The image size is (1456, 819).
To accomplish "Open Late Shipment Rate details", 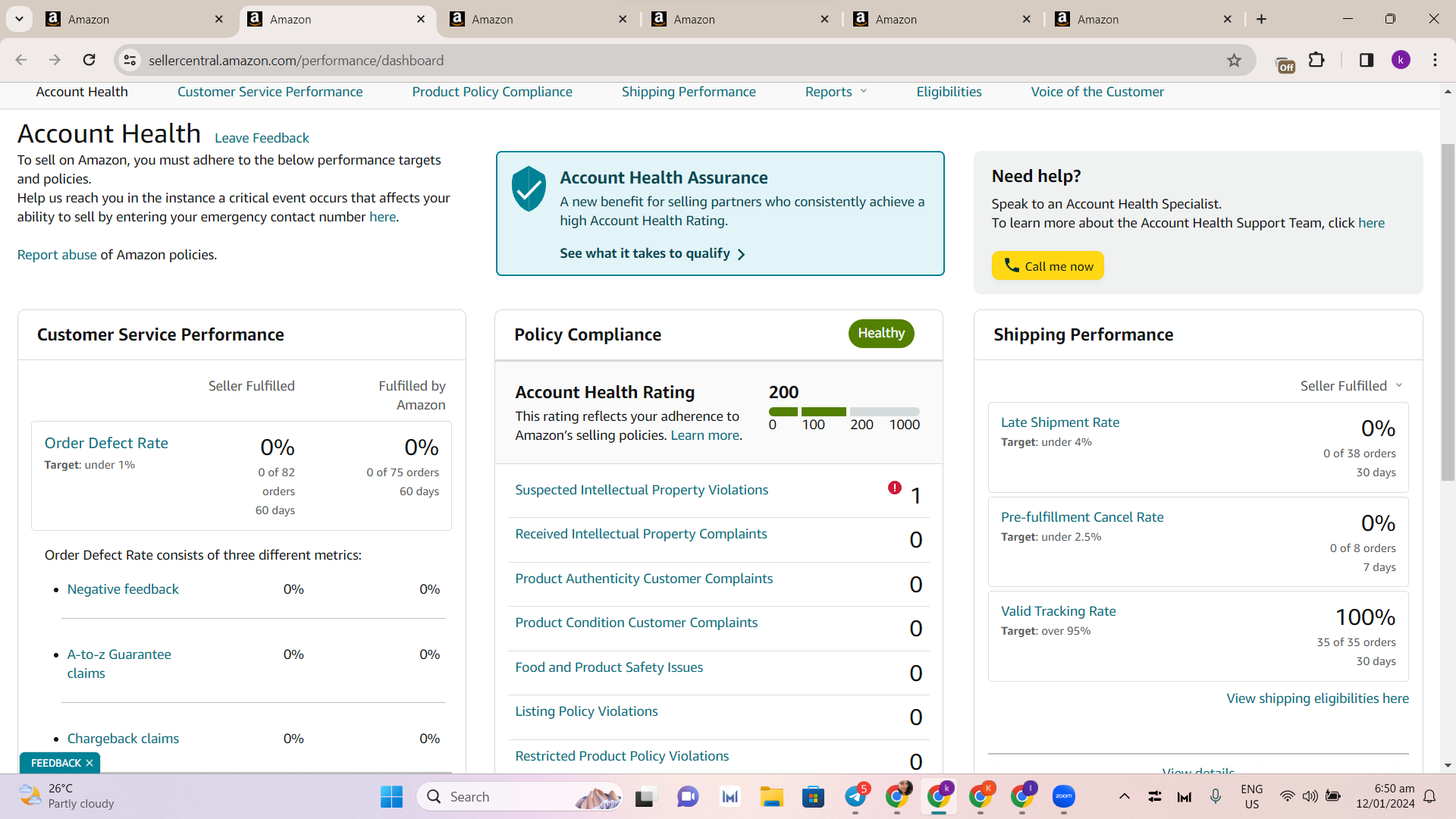I will coord(1060,422).
